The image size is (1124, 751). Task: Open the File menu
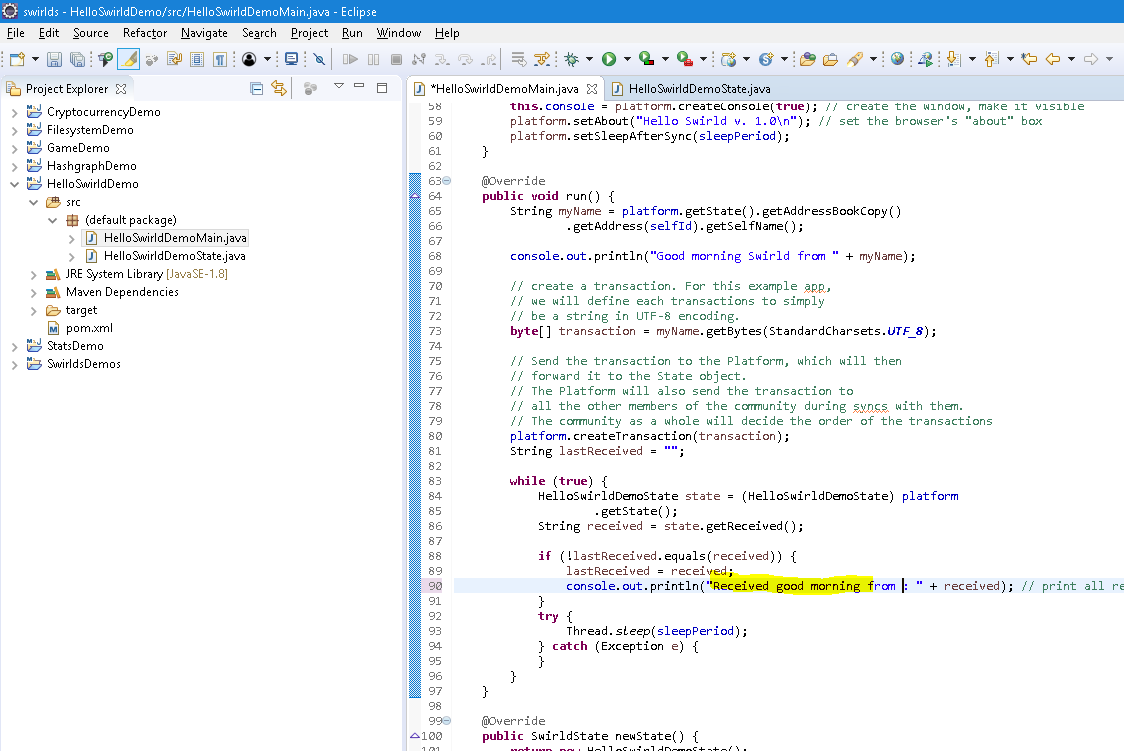[16, 33]
